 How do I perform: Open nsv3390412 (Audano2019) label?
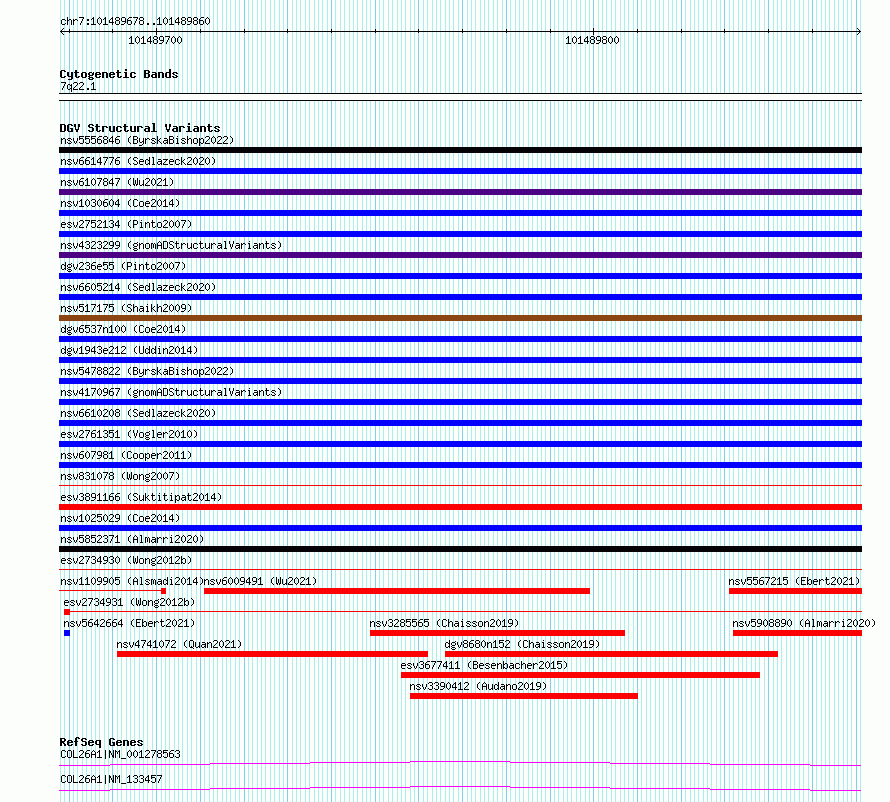click(x=478, y=686)
